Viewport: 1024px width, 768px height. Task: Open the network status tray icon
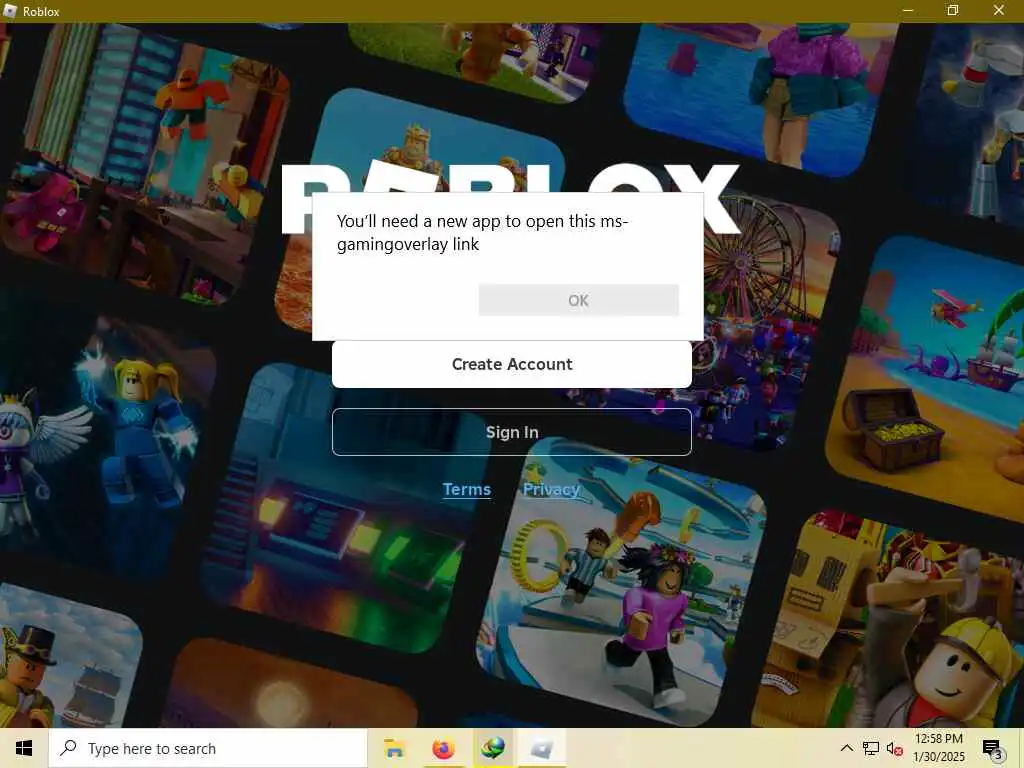point(871,748)
